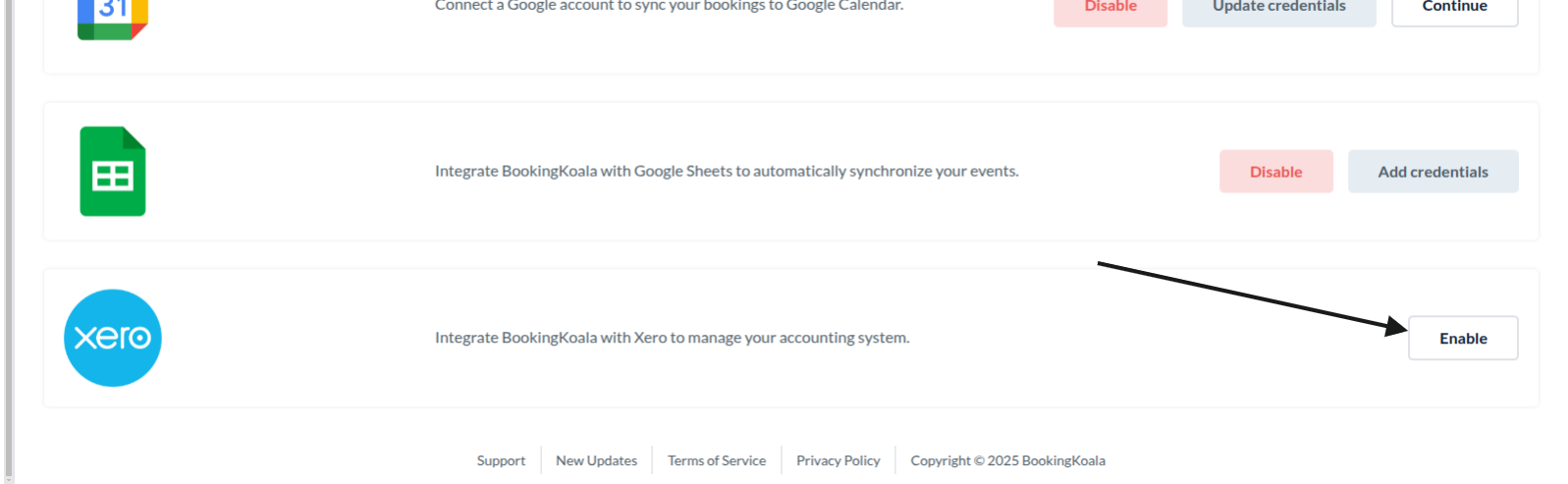View the Terms of Service link
The height and width of the screenshot is (484, 1568).
point(717,460)
